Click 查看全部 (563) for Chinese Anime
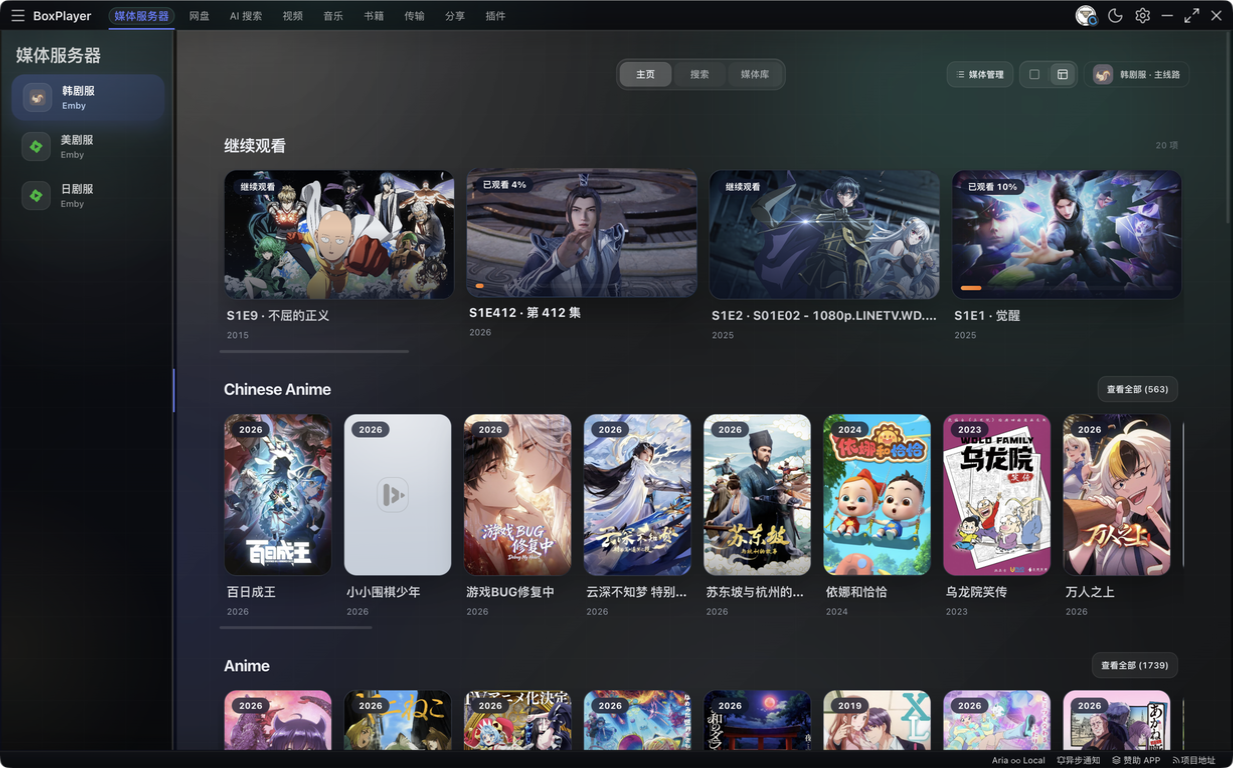Viewport: 1233px width, 768px height. [x=1137, y=389]
